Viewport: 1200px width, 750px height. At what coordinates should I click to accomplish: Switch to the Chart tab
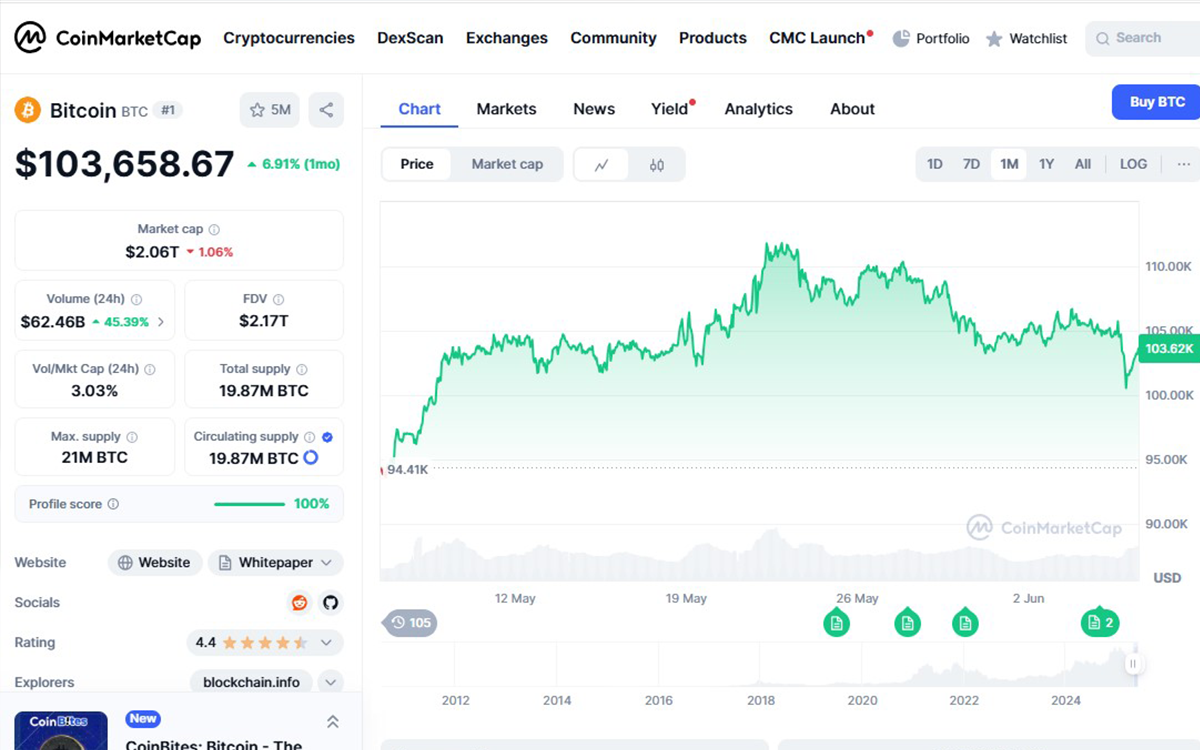pos(419,109)
